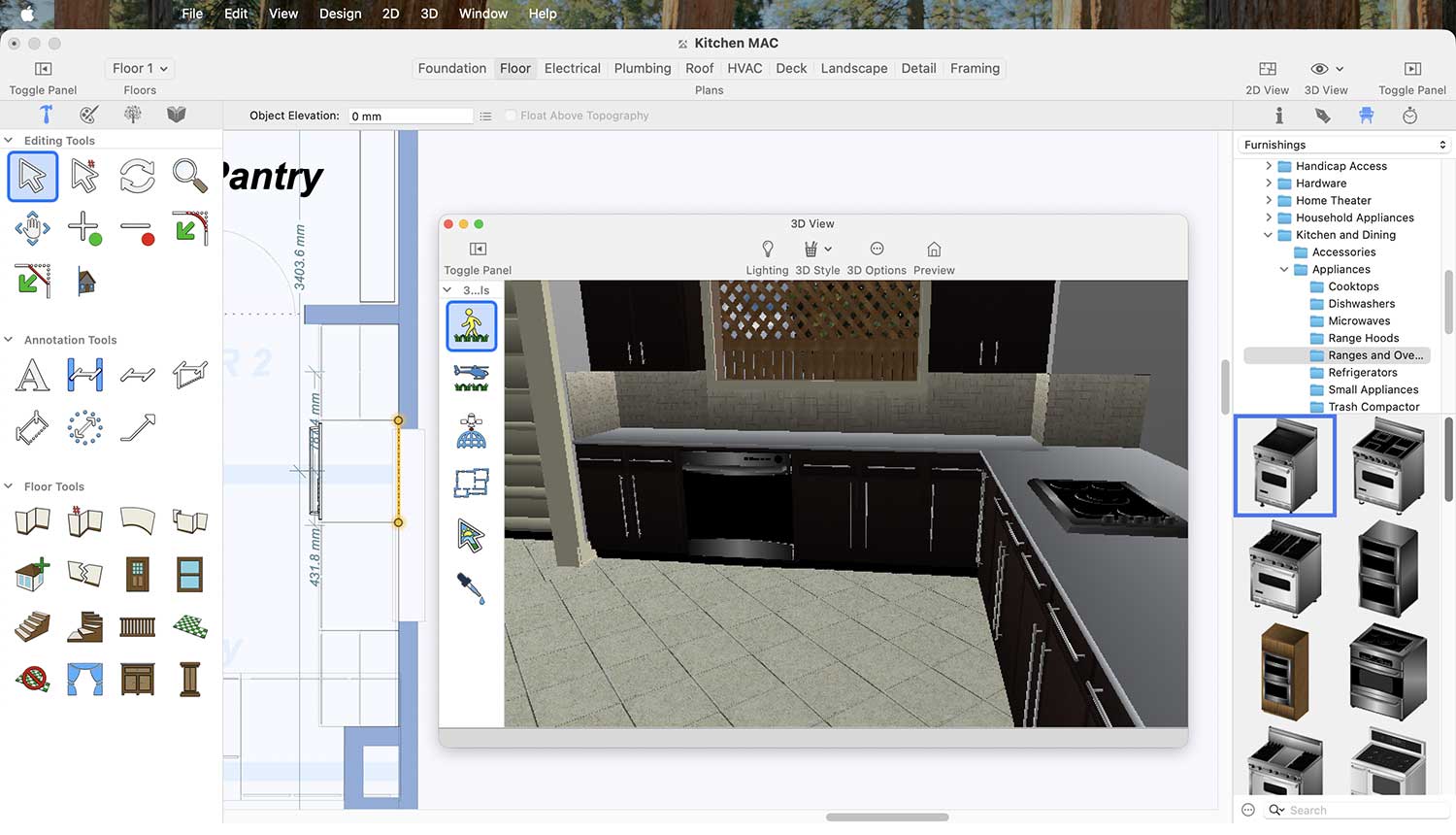Toggle the left panel in main toolbar
The image size is (1456, 835).
tap(43, 69)
